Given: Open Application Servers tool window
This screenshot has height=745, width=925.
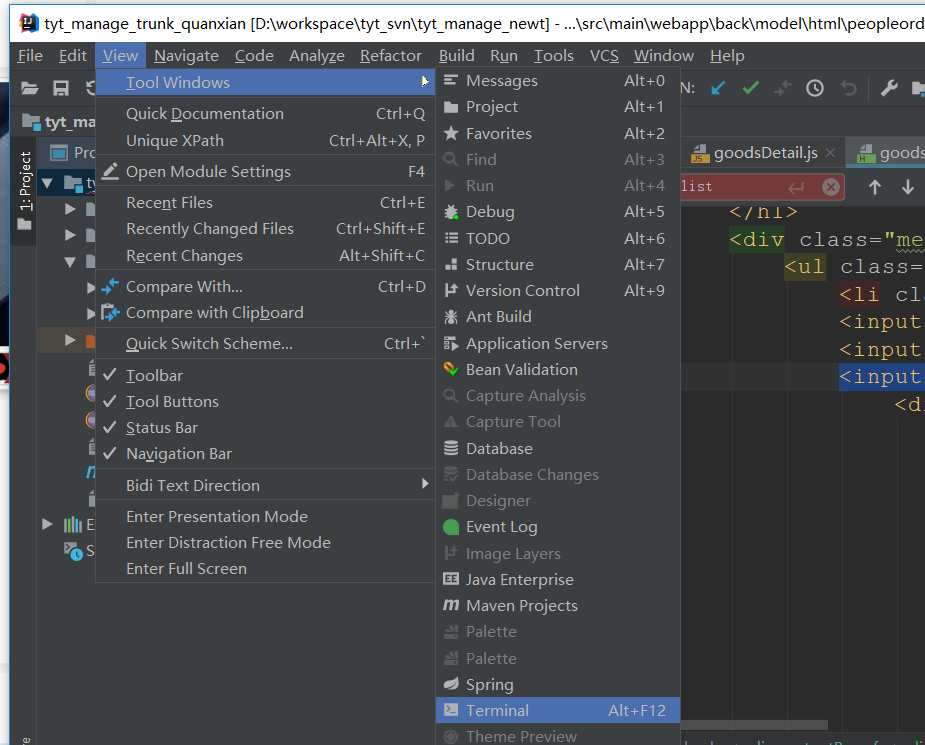Looking at the screenshot, I should coord(557,343).
